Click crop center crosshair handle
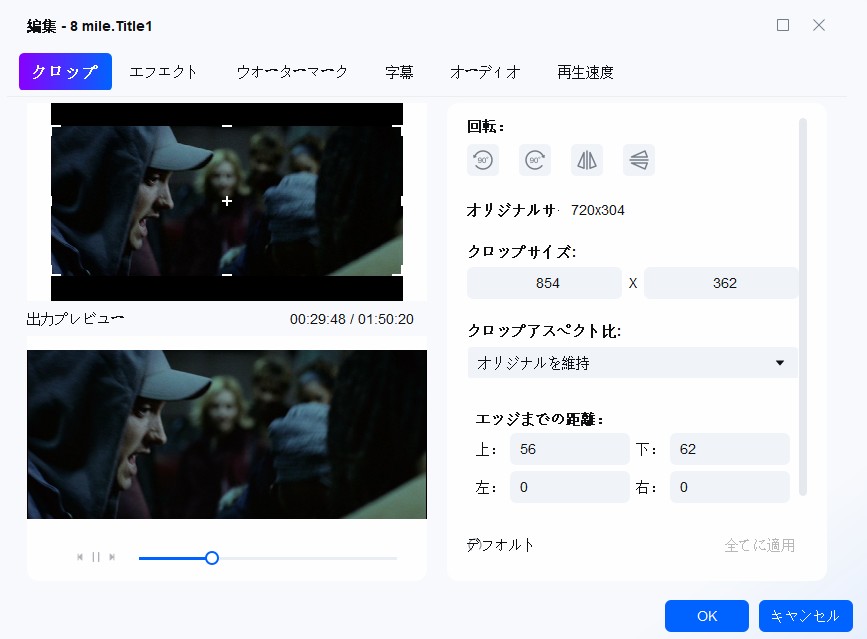The height and width of the screenshot is (639, 867). click(x=227, y=201)
